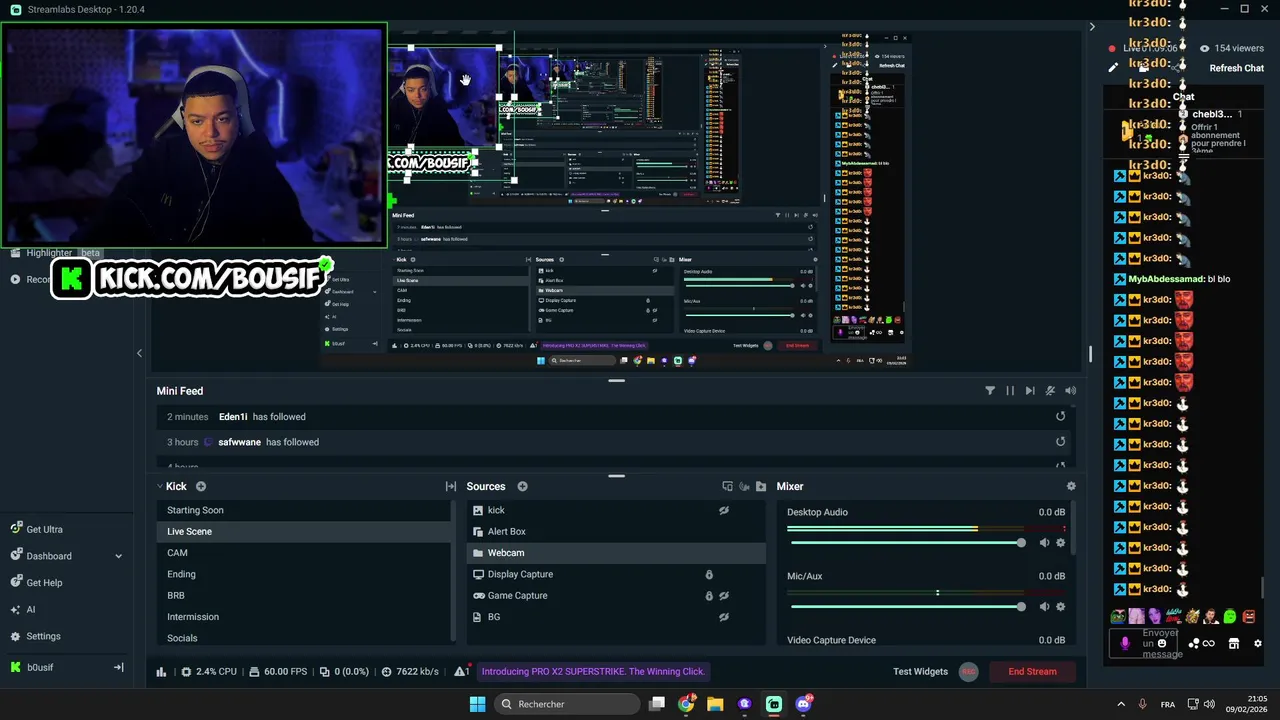Click Test Widgets button
1280x720 pixels.
[x=920, y=672]
